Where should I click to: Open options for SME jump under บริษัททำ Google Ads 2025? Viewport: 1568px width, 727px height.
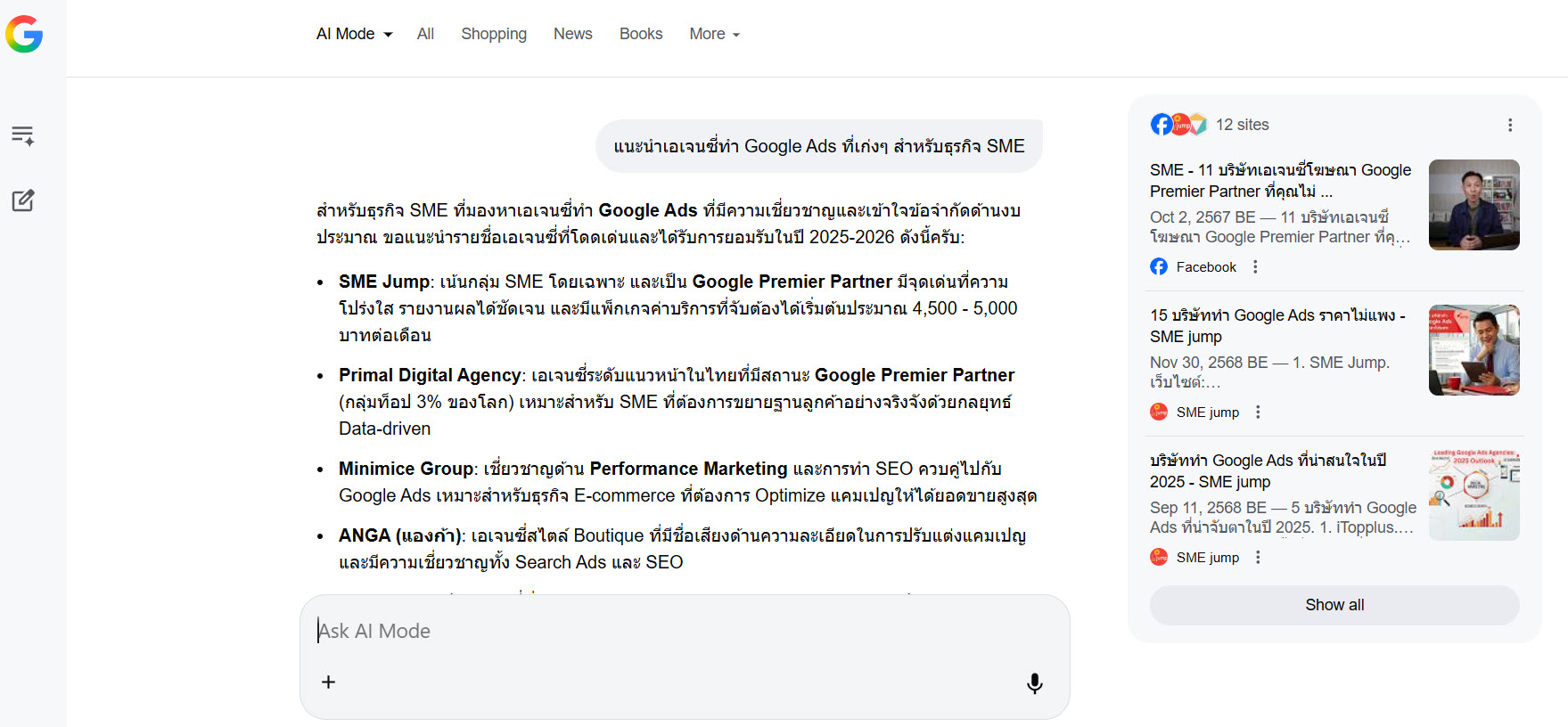(1258, 557)
